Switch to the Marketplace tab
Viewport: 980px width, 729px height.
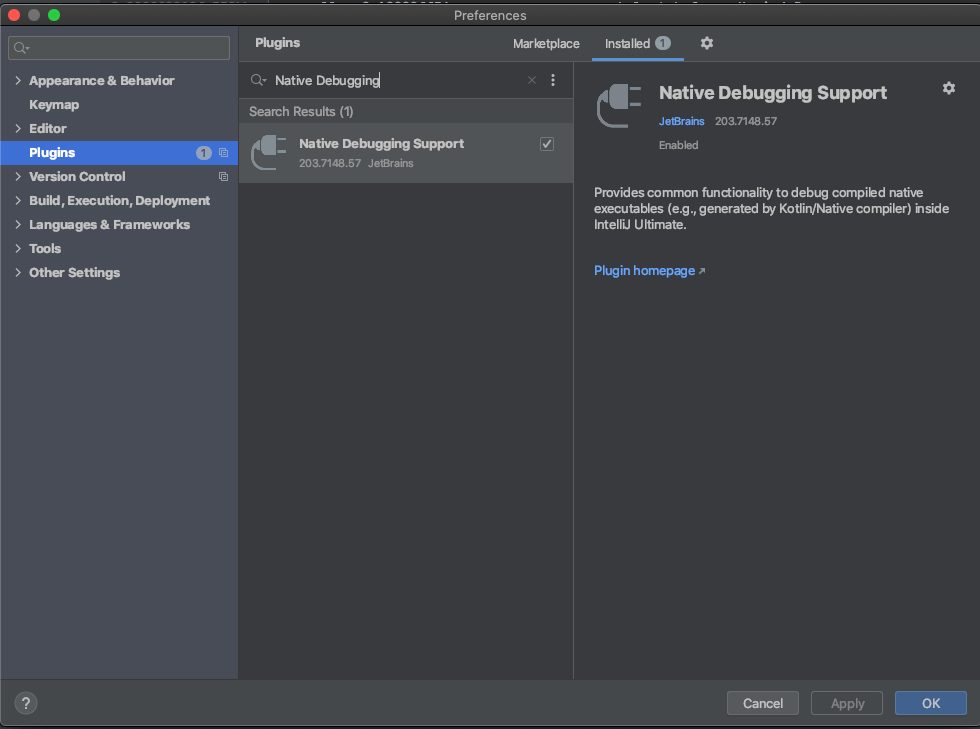coord(546,44)
